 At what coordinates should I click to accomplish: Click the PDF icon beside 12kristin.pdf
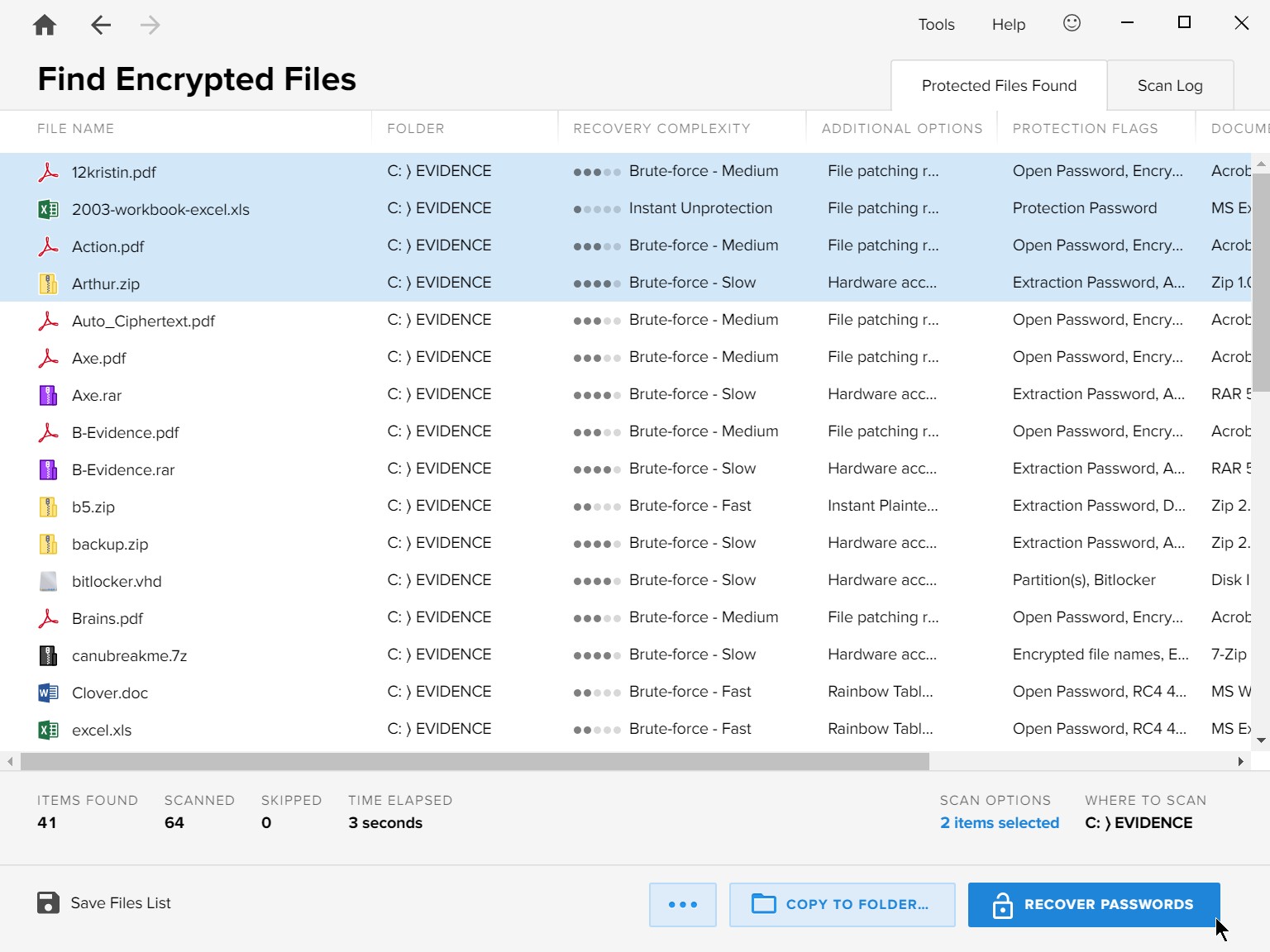pyautogui.click(x=49, y=171)
